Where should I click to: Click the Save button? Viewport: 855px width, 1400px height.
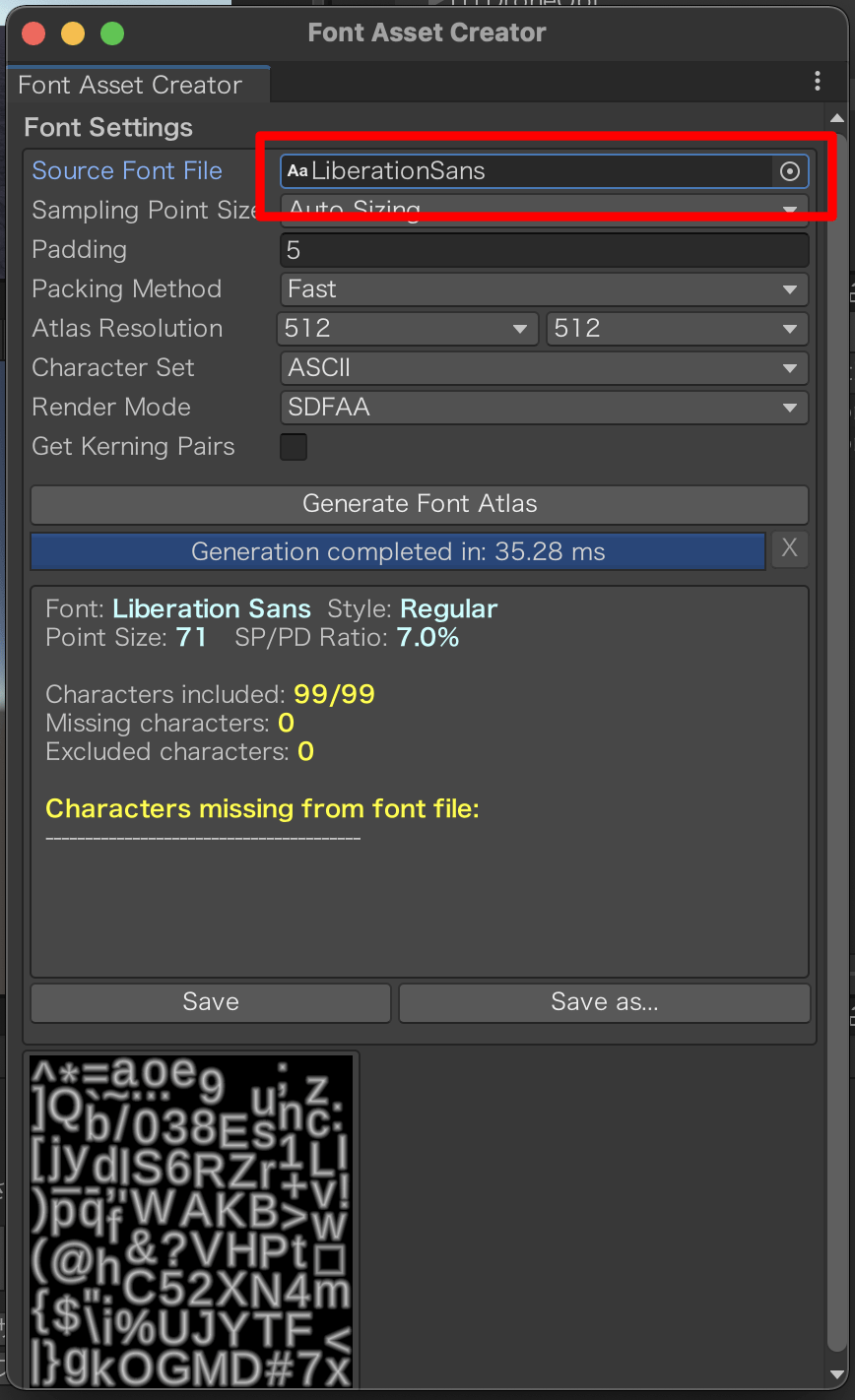tap(211, 1002)
